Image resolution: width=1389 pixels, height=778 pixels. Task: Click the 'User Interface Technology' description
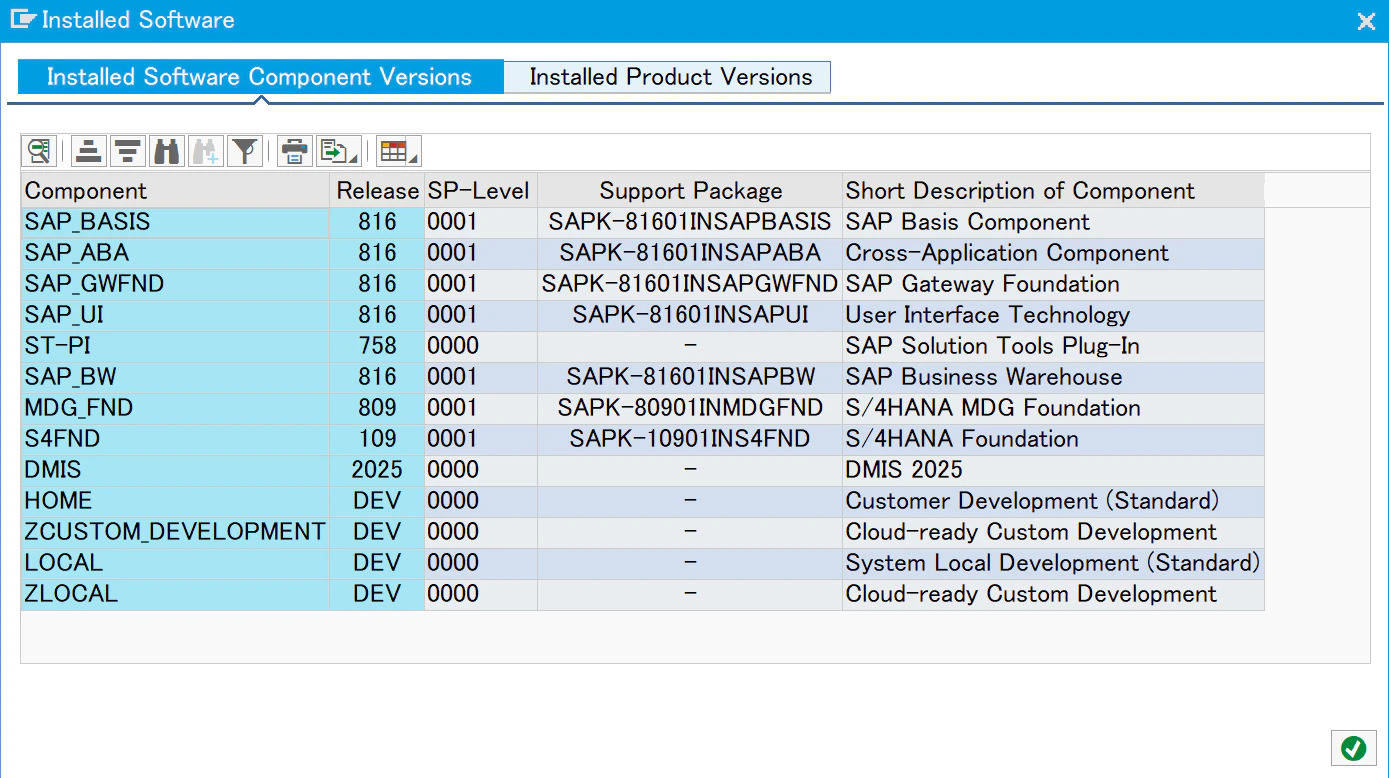click(x=1053, y=315)
